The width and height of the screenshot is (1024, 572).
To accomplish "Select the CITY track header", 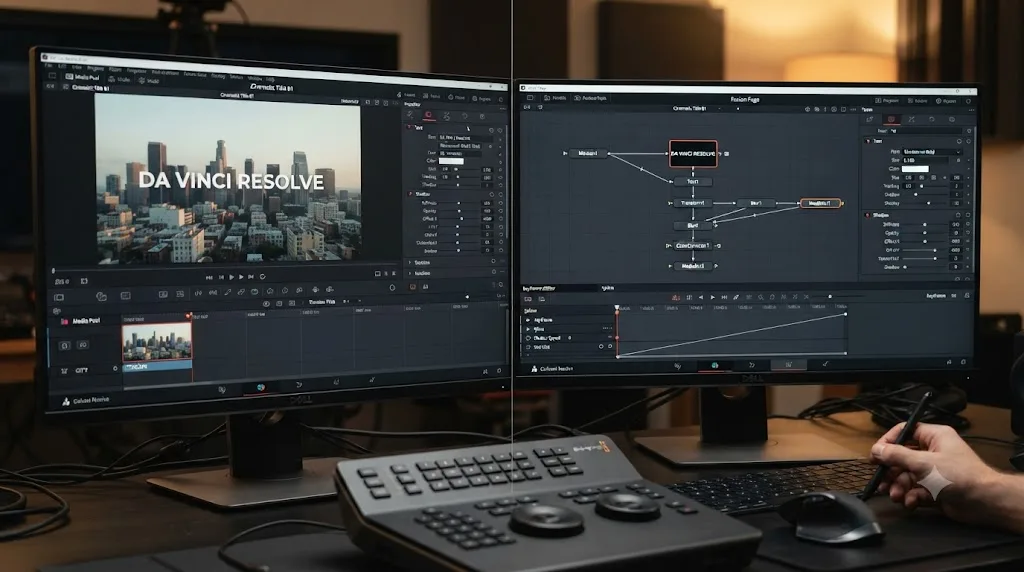I will 82,370.
